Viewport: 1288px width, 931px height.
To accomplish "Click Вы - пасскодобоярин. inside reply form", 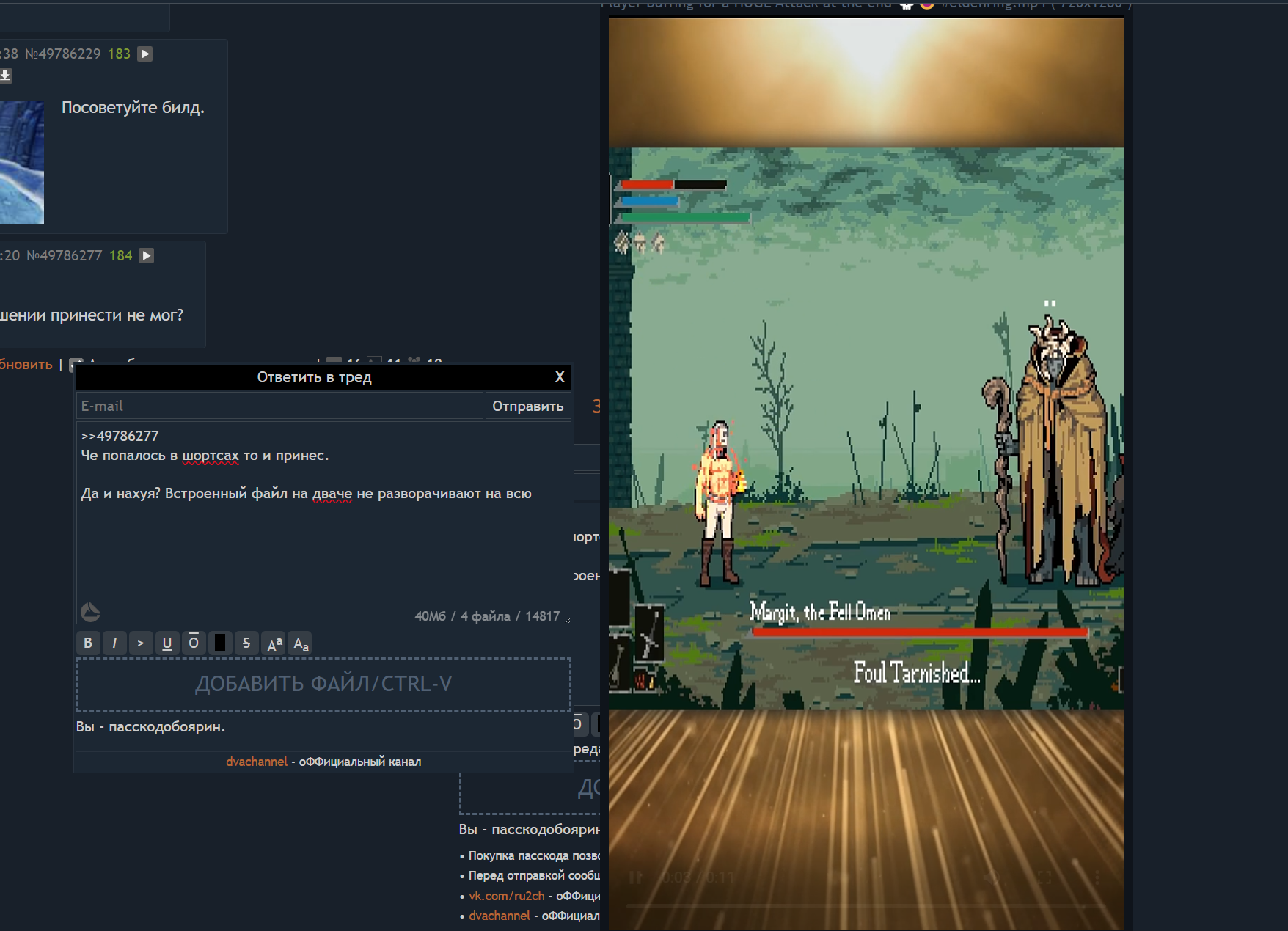I will click(x=150, y=727).
